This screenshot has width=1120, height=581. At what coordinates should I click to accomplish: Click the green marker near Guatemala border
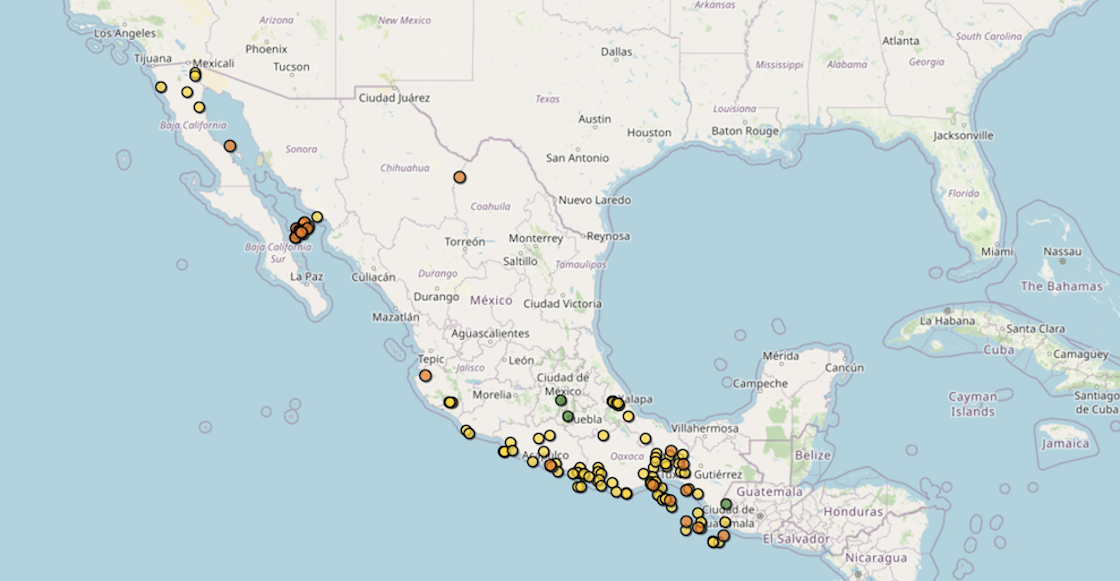[x=726, y=504]
